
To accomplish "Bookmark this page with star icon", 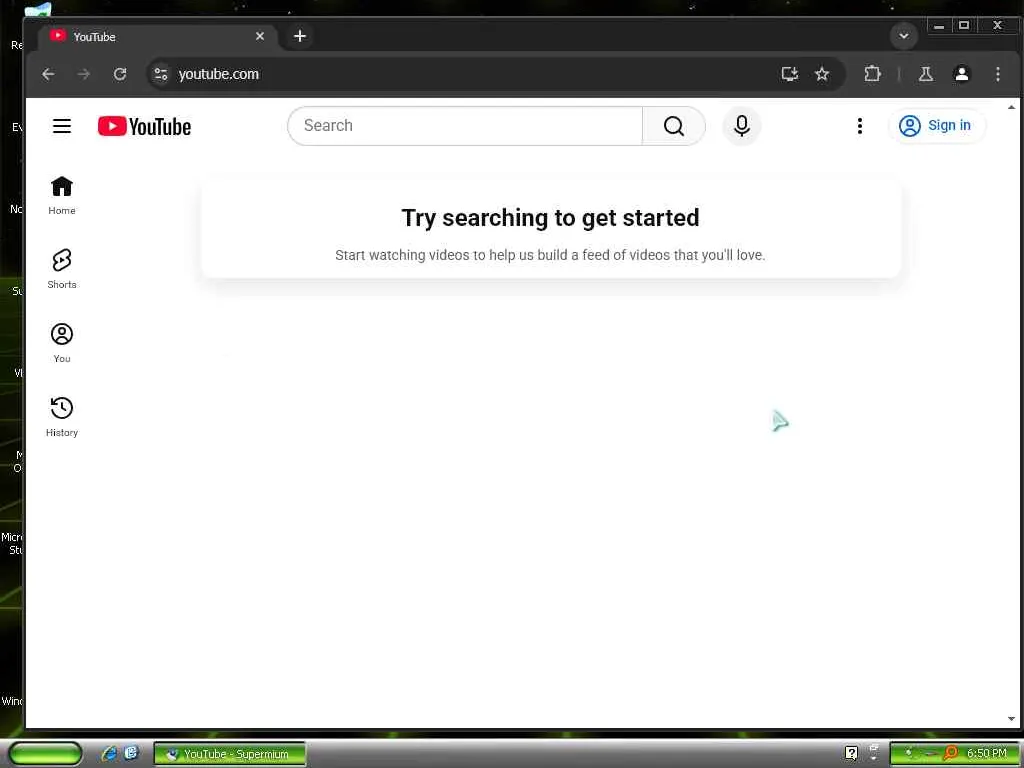I will point(822,74).
